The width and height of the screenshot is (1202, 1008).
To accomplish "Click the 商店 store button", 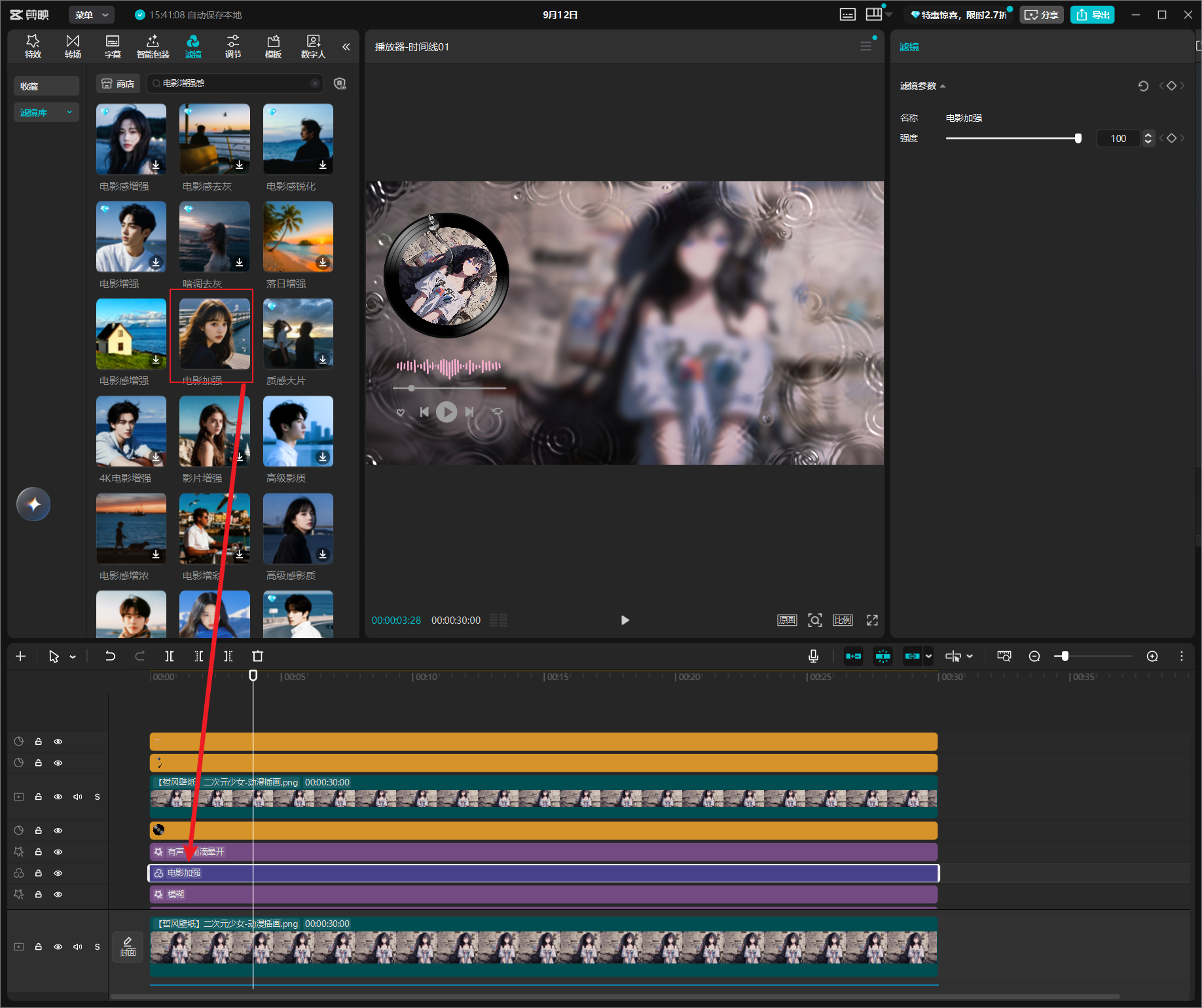I will (118, 83).
